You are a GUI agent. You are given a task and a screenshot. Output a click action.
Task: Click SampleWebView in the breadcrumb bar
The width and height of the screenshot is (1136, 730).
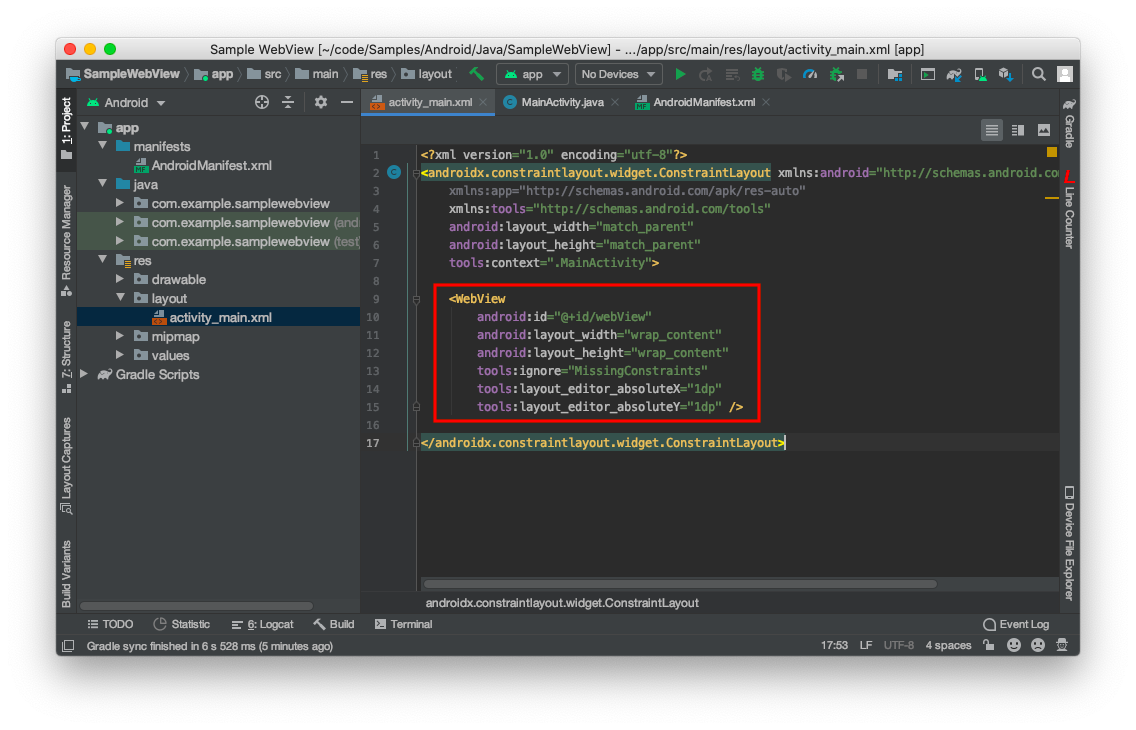tap(123, 74)
